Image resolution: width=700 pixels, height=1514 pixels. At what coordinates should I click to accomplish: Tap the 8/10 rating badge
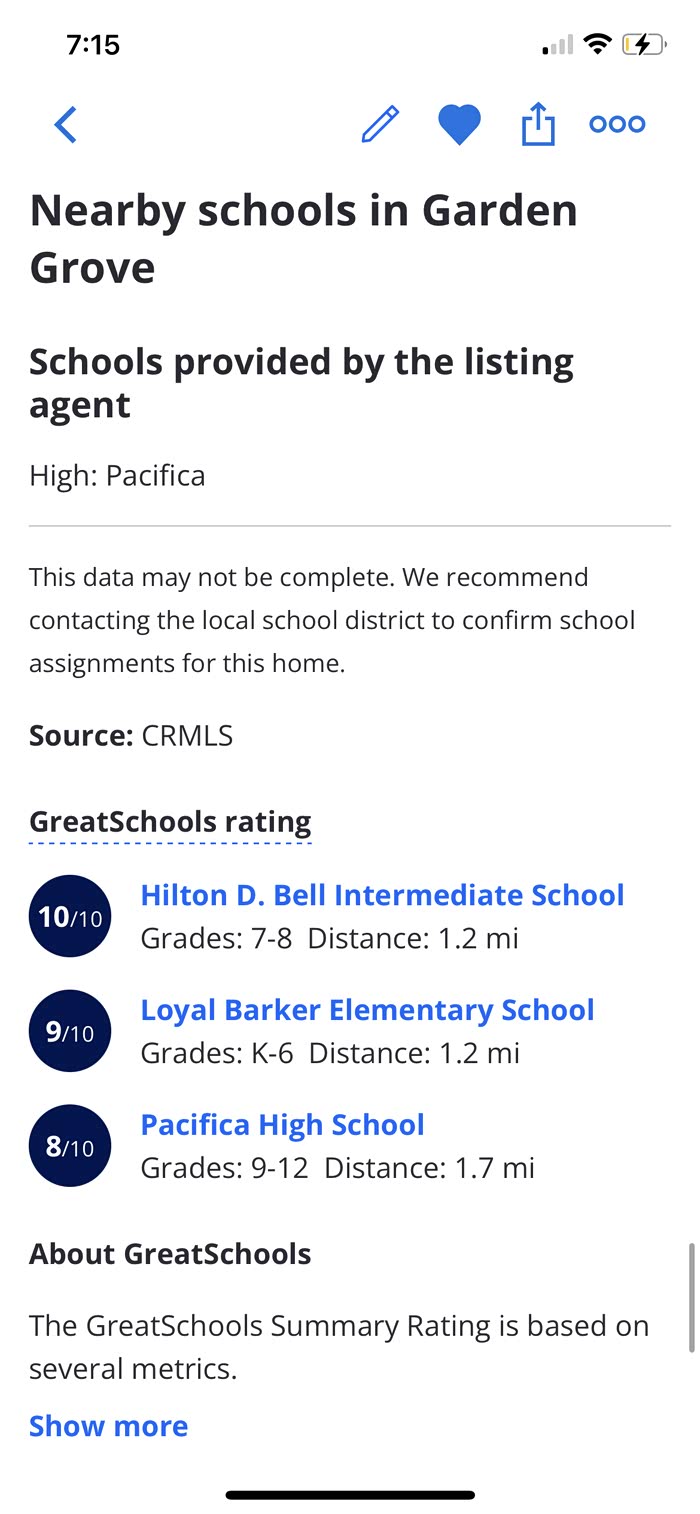pos(70,1146)
